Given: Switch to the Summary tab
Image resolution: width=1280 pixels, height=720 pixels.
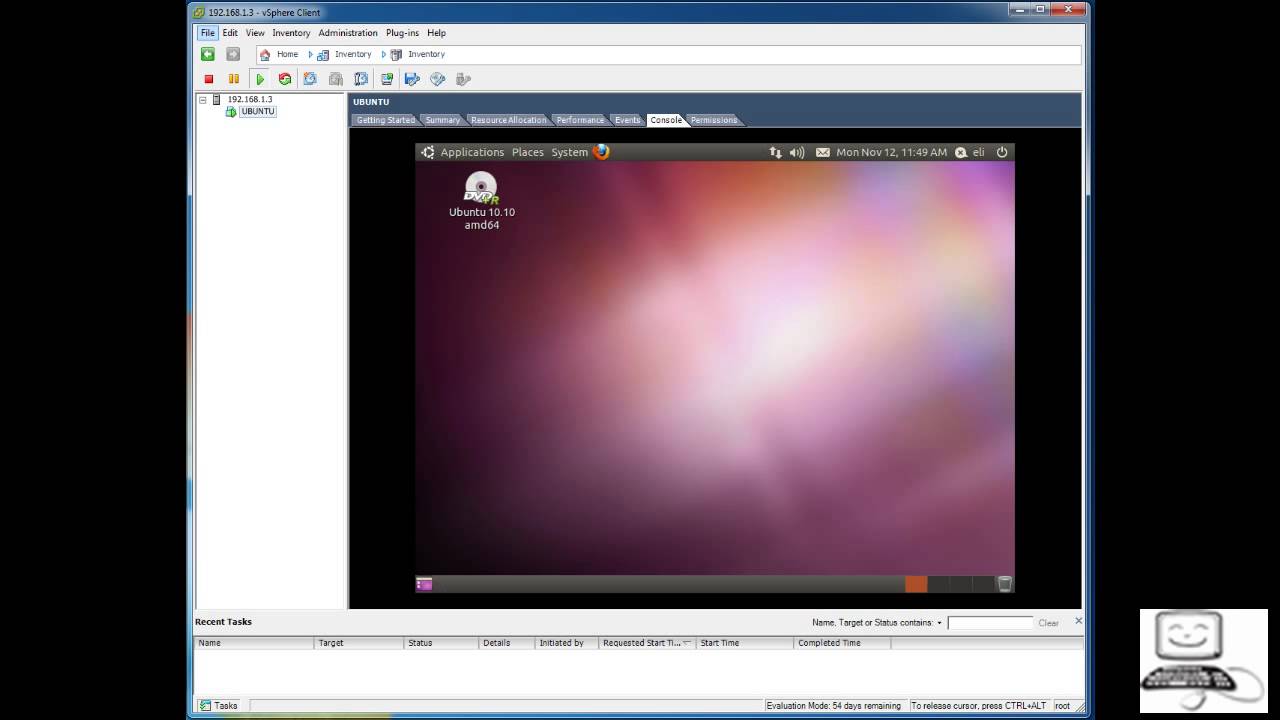Looking at the screenshot, I should (x=442, y=120).
